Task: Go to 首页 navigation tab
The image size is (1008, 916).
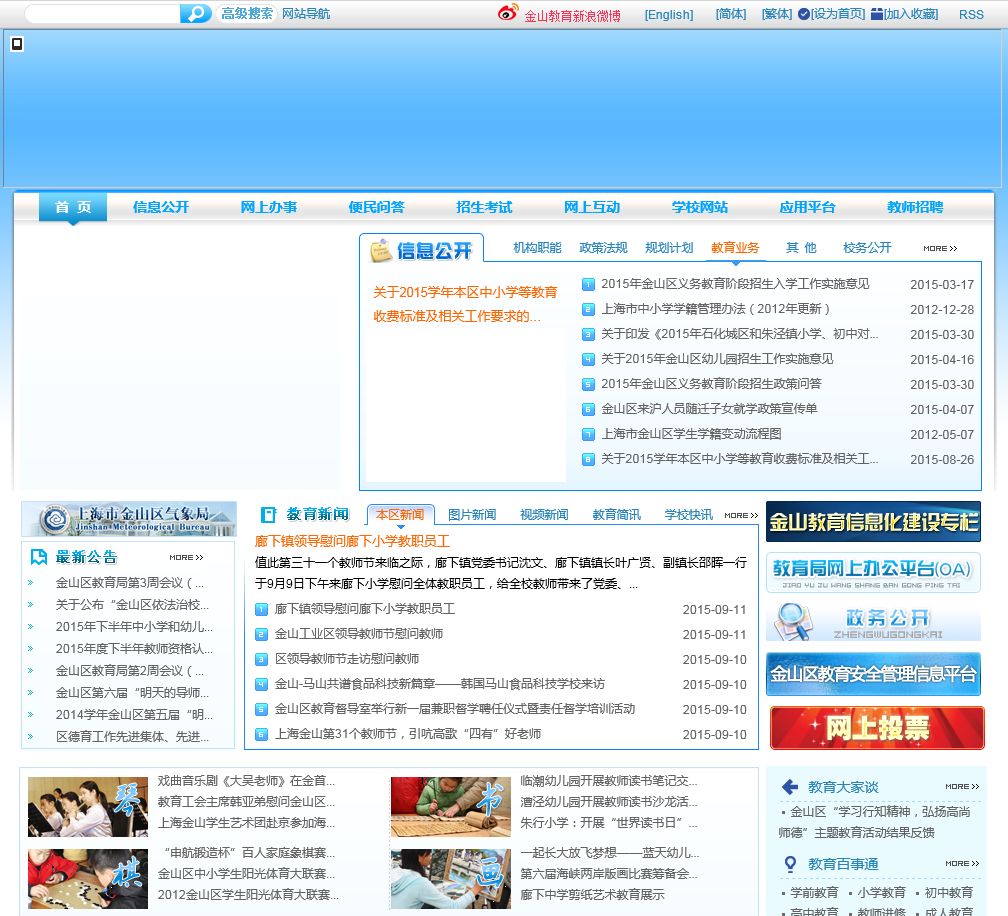Action: pyautogui.click(x=73, y=207)
